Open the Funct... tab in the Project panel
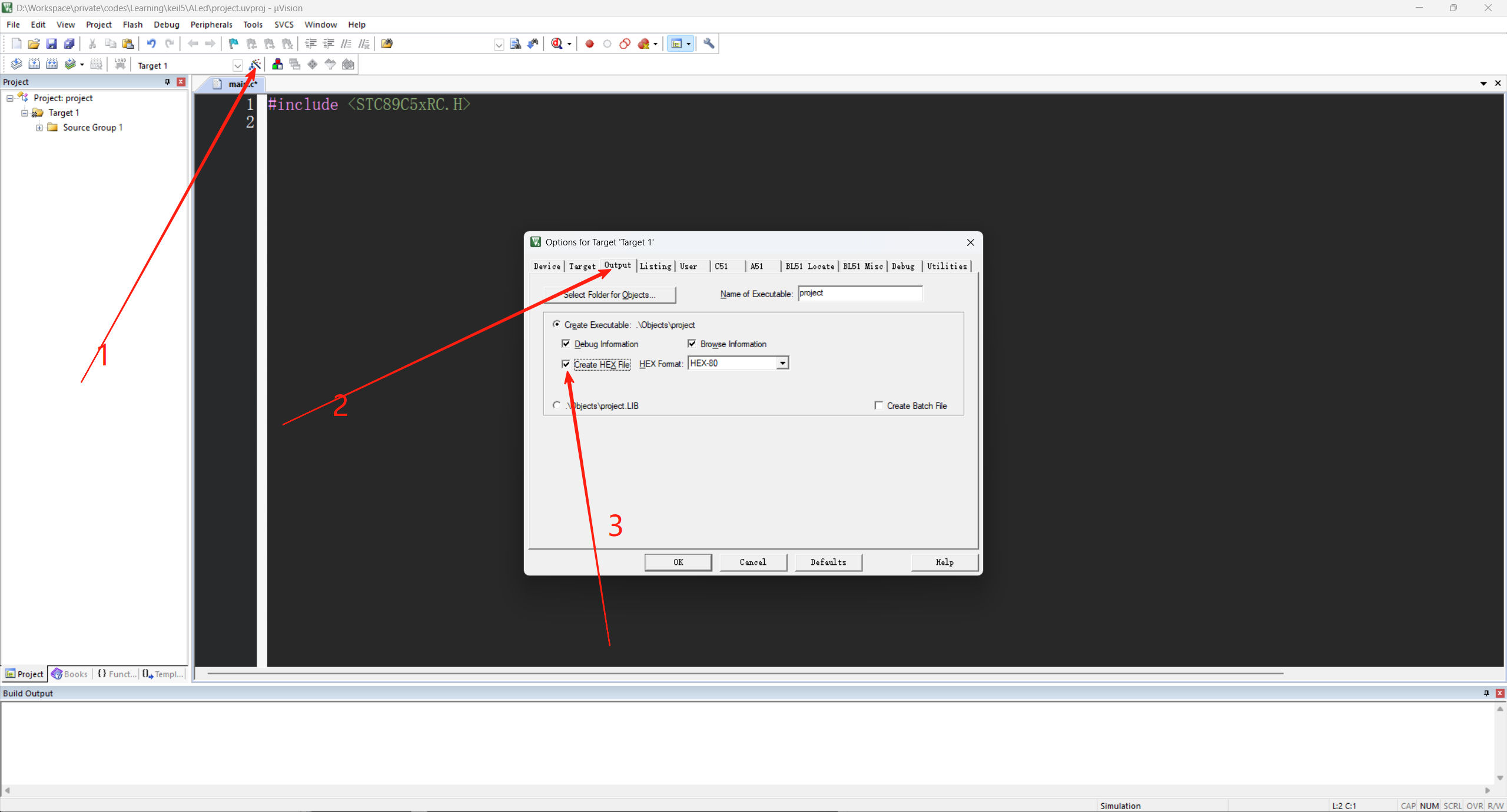This screenshot has width=1507, height=812. 117,674
